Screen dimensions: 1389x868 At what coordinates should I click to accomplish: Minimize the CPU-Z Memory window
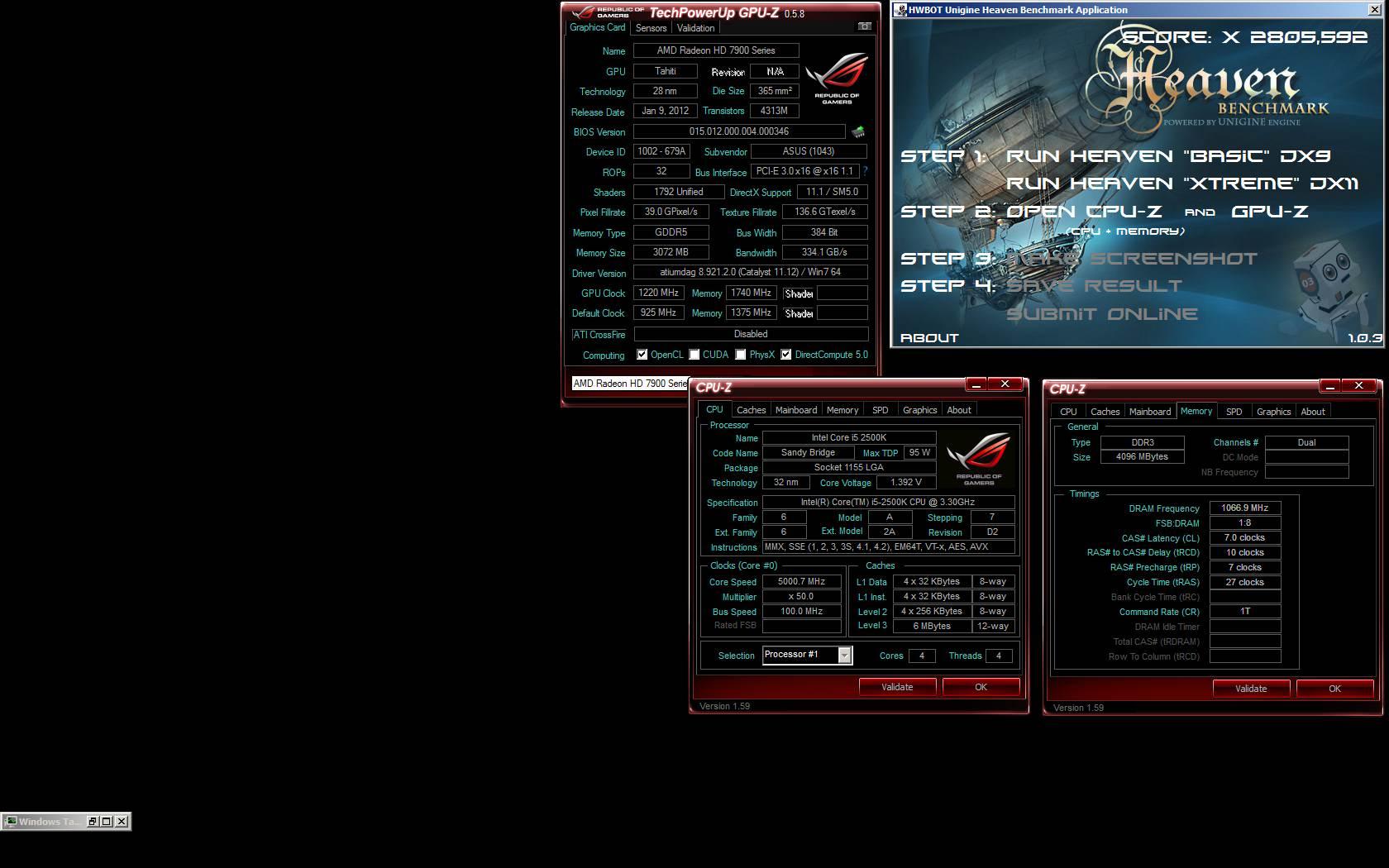click(x=1330, y=385)
